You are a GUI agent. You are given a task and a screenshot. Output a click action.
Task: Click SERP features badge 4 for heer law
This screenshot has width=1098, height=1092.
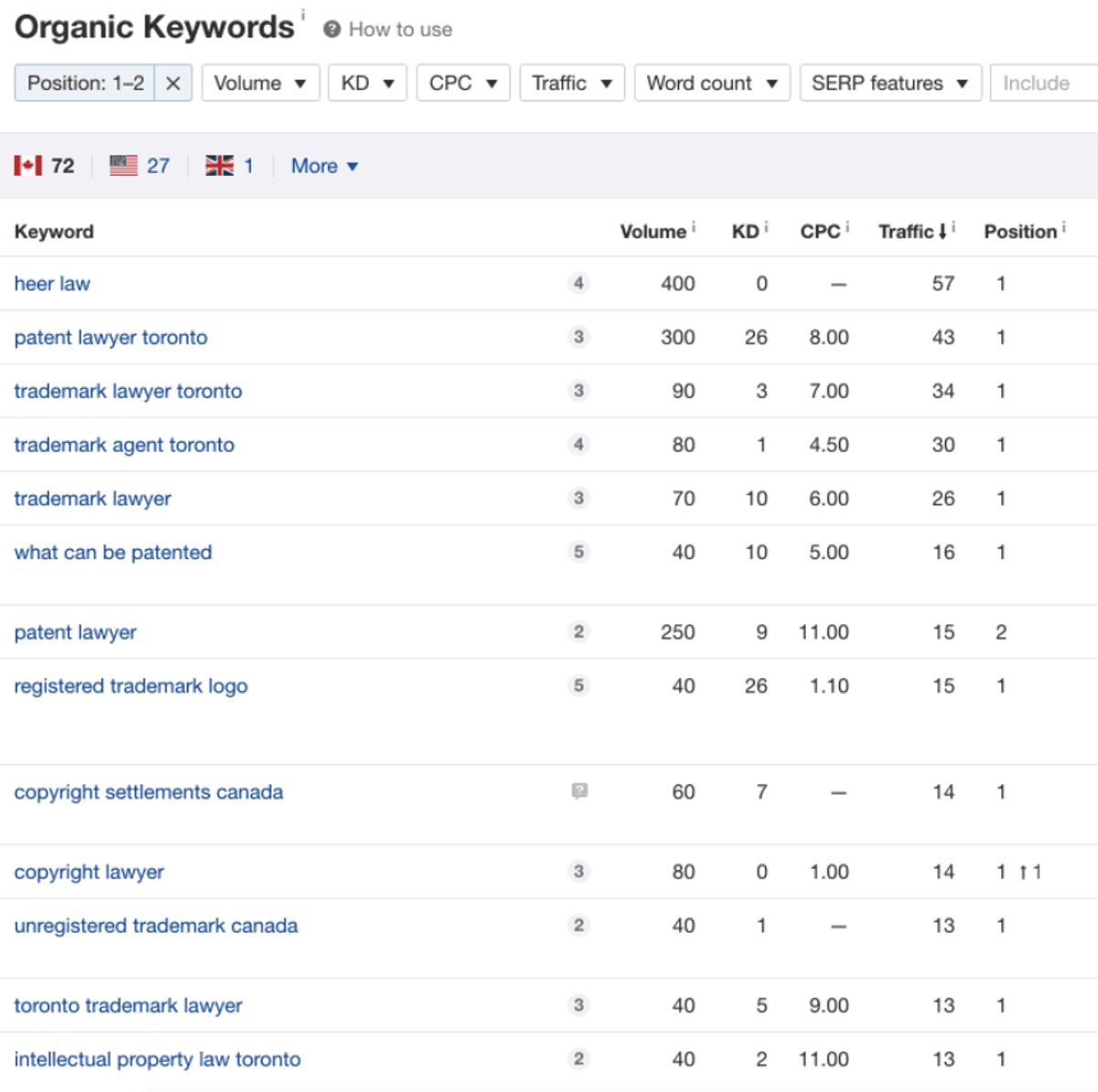[x=578, y=284]
